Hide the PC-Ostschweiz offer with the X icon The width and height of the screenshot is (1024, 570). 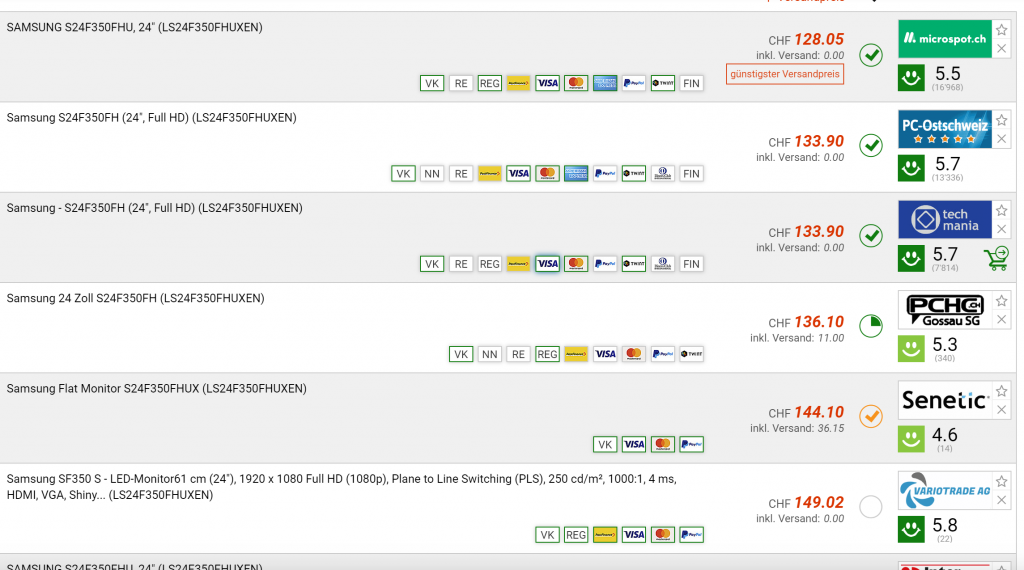click(x=1002, y=138)
